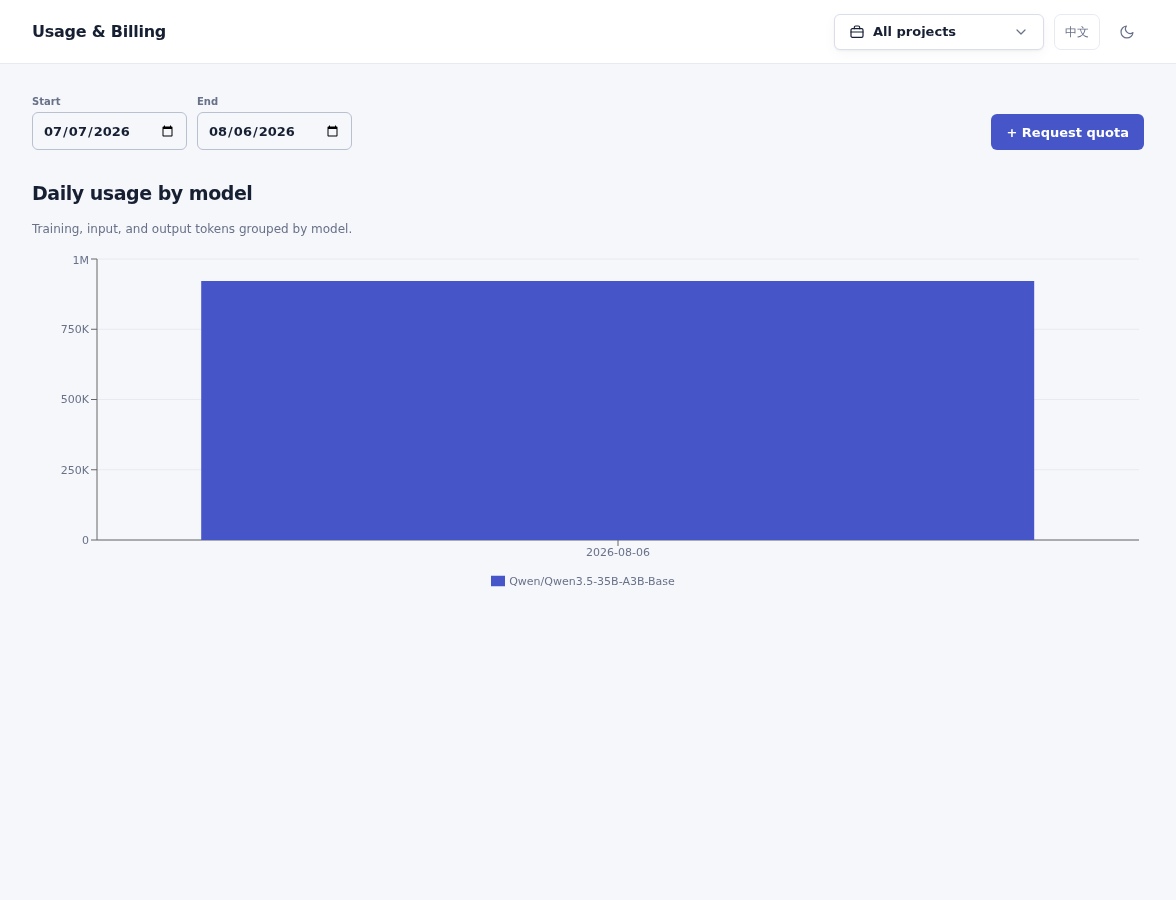Open calendar picker in Start date field
The image size is (1176, 900).
[x=167, y=131]
